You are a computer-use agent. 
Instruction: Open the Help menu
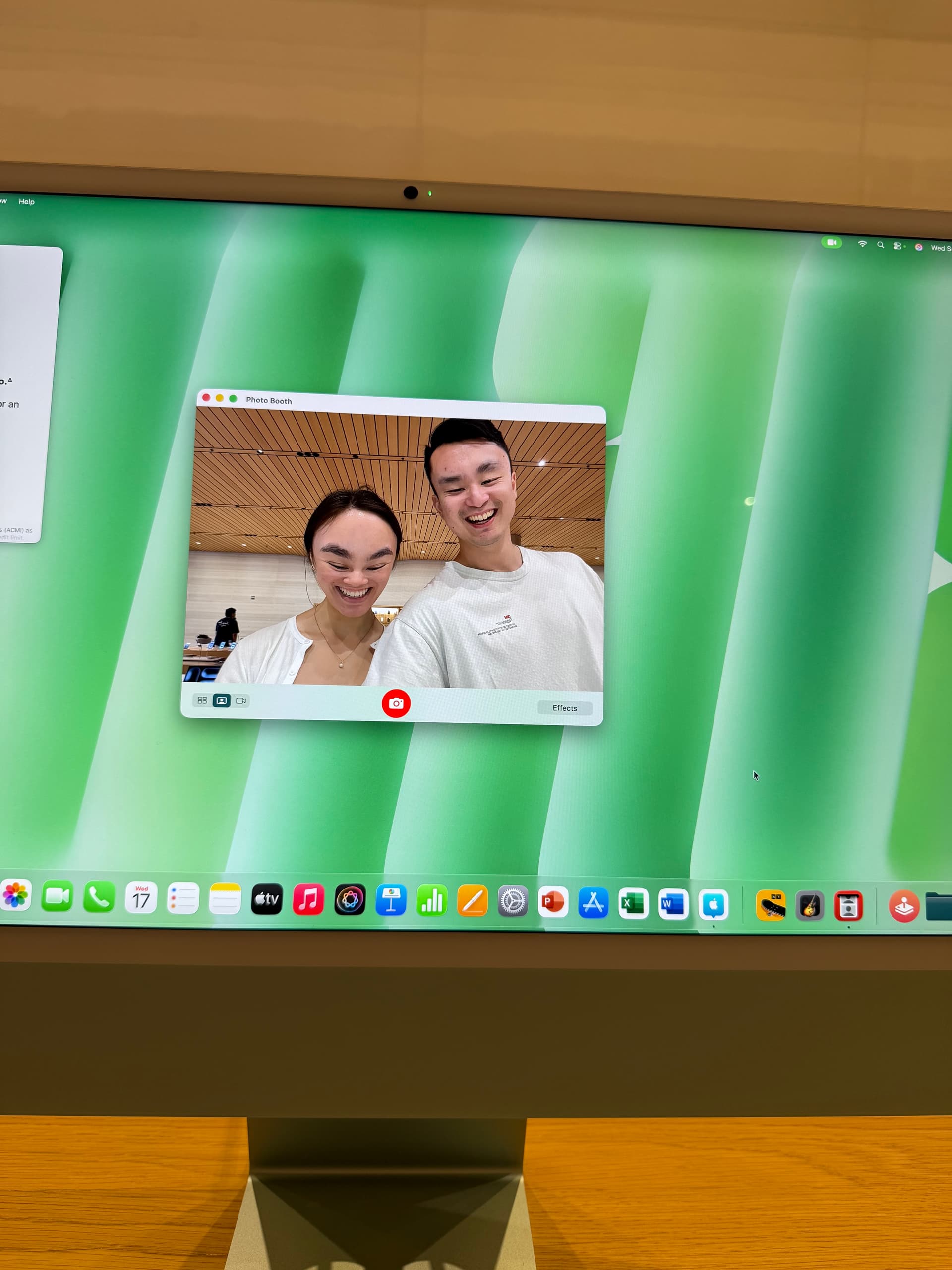pos(26,201)
